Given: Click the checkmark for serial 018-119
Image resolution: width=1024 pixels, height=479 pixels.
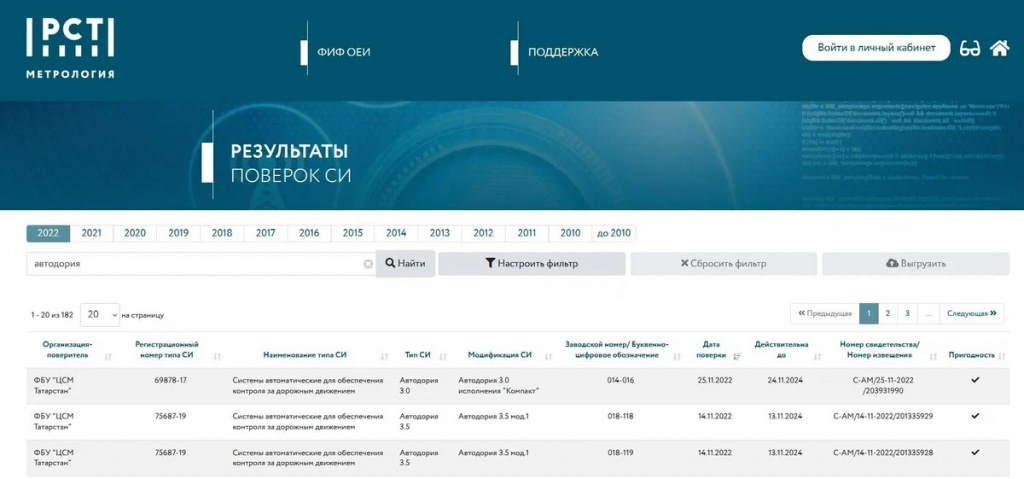Looking at the screenshot, I should coord(975,452).
